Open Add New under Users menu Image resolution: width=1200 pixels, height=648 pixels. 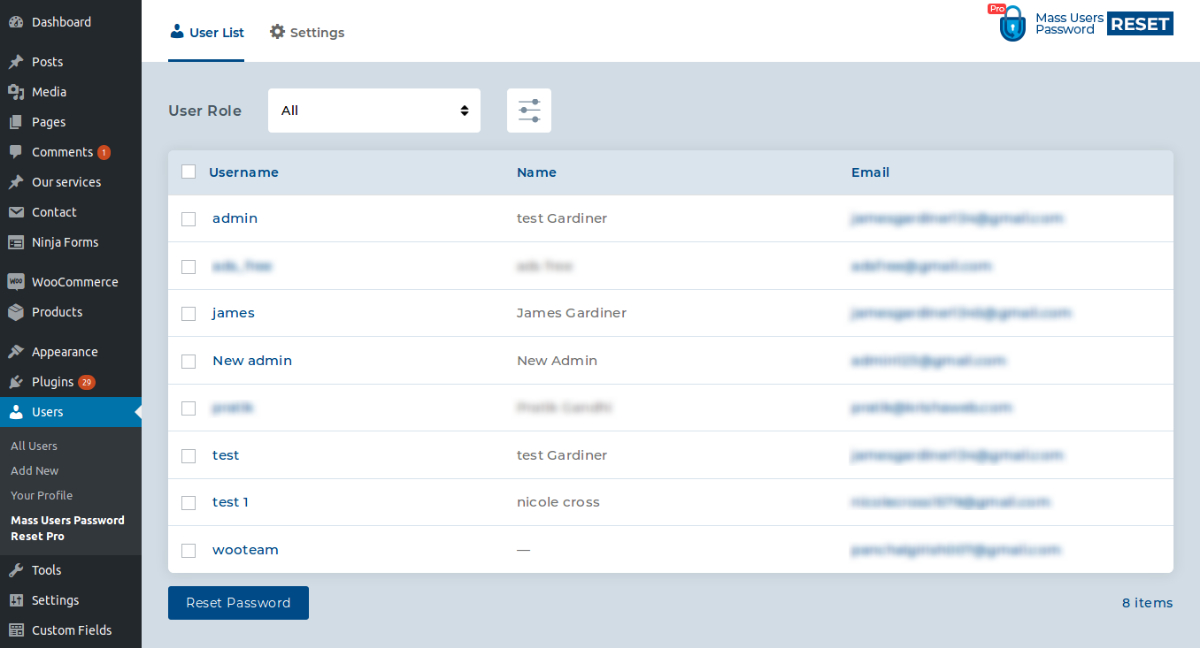tap(35, 471)
